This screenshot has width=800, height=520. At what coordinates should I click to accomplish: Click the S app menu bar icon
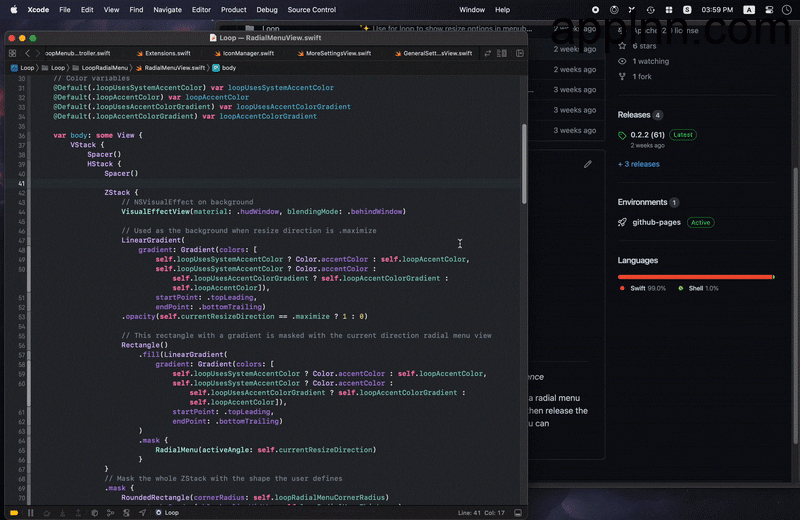[x=687, y=10]
